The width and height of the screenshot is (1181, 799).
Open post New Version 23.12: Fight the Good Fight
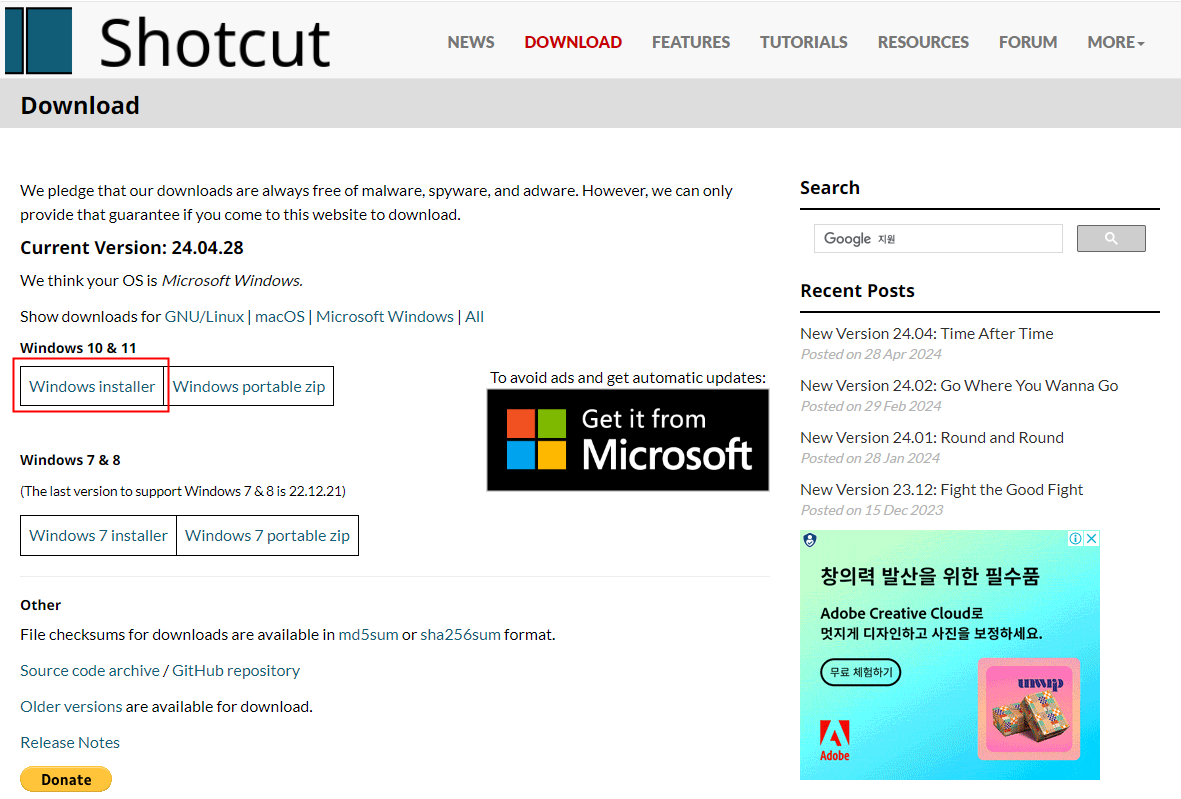(941, 489)
